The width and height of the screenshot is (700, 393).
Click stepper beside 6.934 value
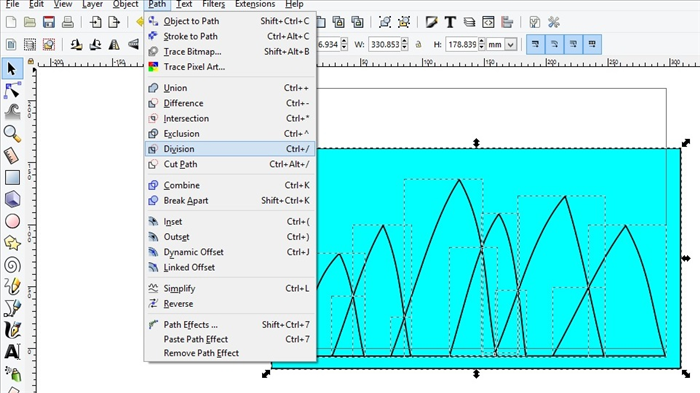click(x=344, y=44)
